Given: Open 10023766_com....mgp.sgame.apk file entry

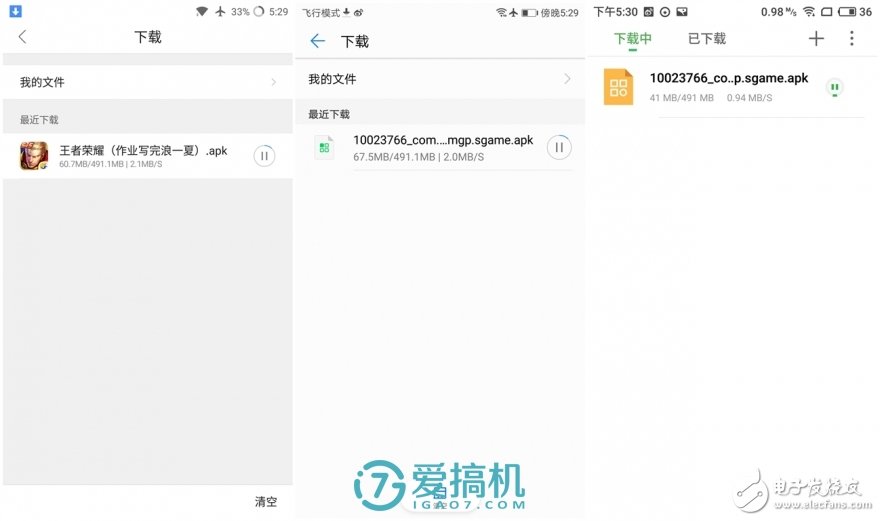Looking at the screenshot, I should pyautogui.click(x=442, y=141).
